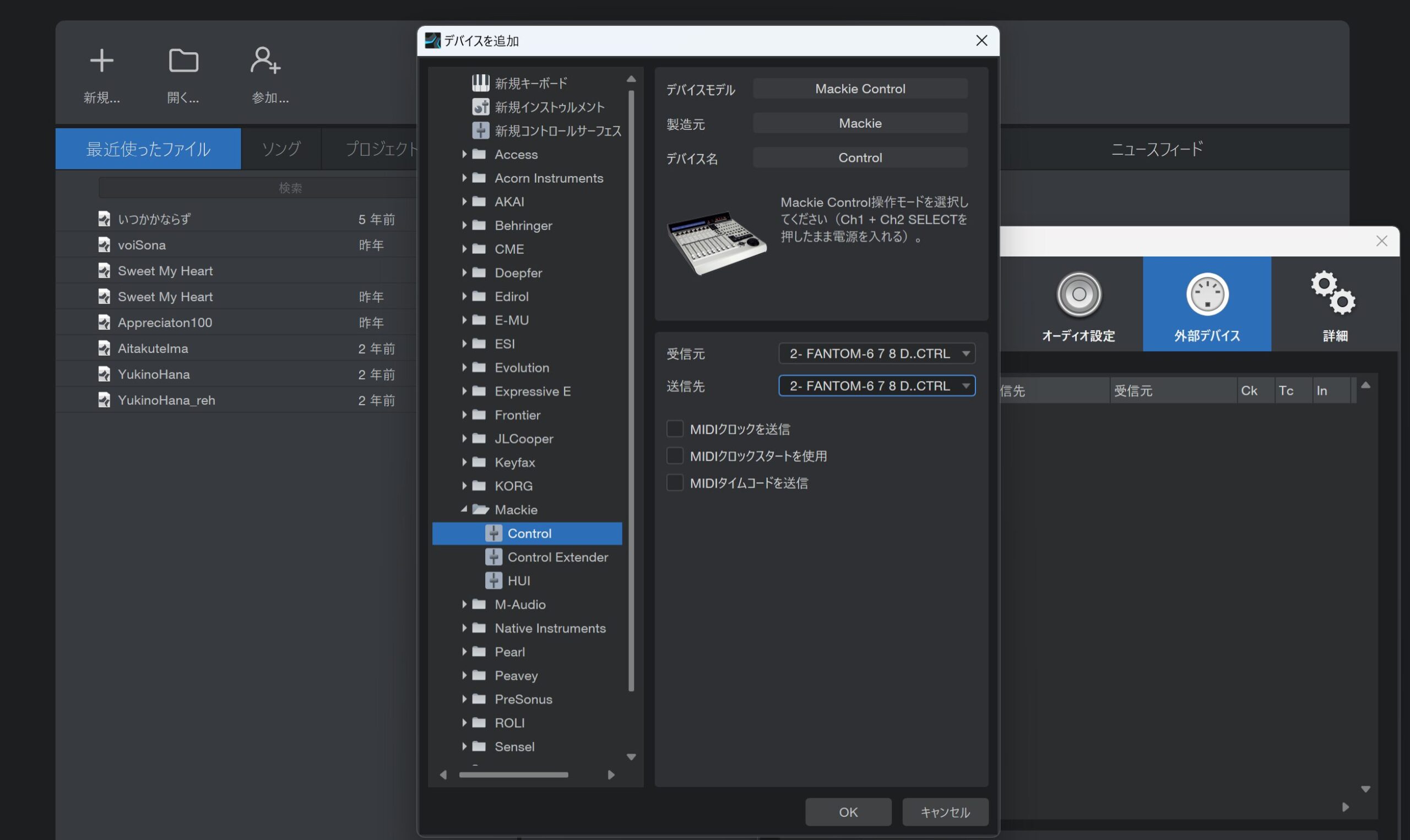
Task: Open the 送信先 (Send To) dropdown
Action: [877, 386]
